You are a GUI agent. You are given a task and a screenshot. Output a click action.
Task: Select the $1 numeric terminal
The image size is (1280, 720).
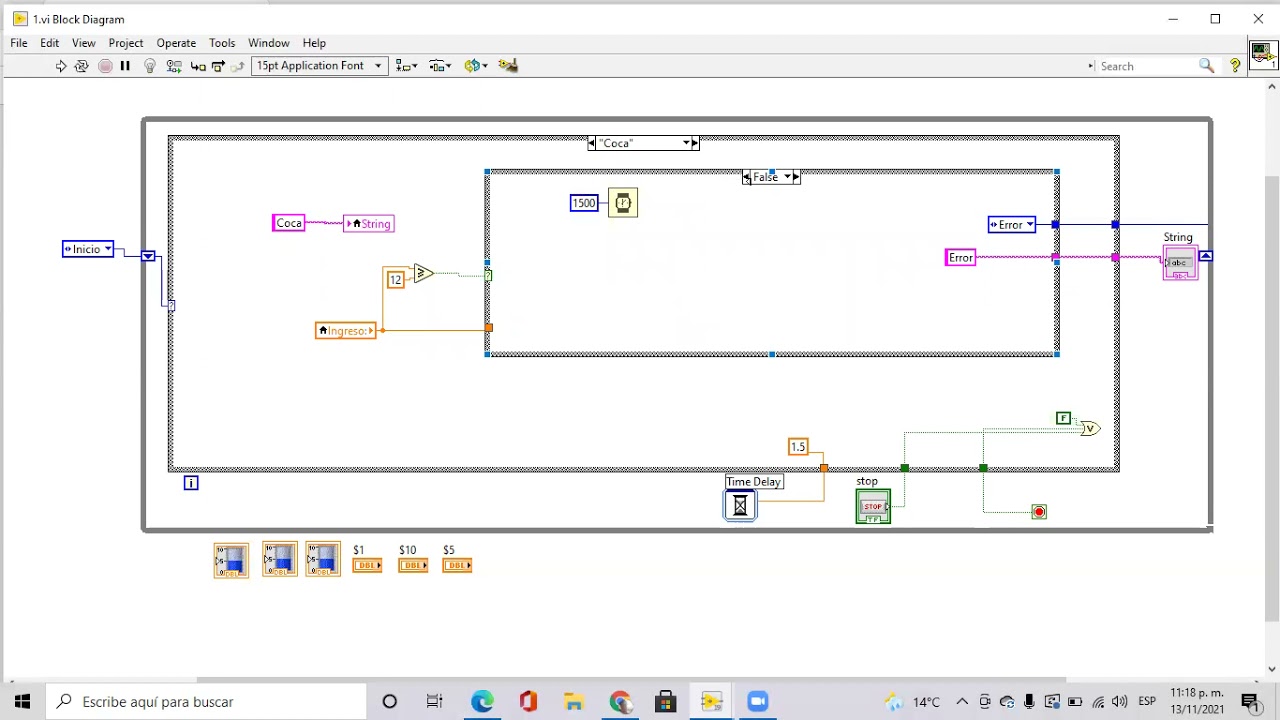pos(367,566)
